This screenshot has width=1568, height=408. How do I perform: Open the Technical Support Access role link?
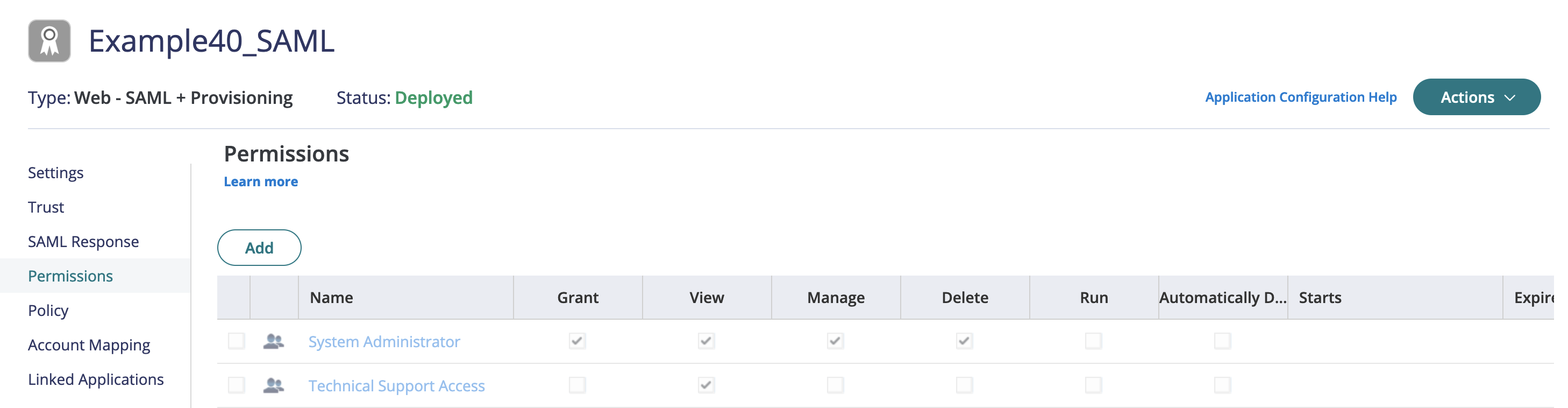[x=396, y=386]
